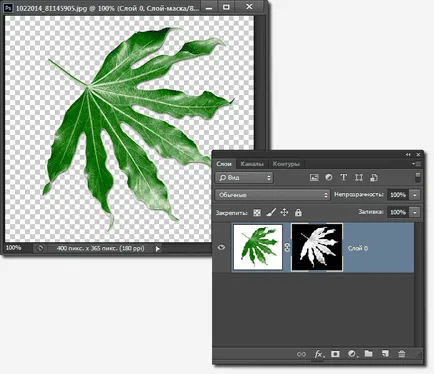Lock transparent pixels checkerboard icon
This screenshot has width=434, height=374.
(x=257, y=213)
